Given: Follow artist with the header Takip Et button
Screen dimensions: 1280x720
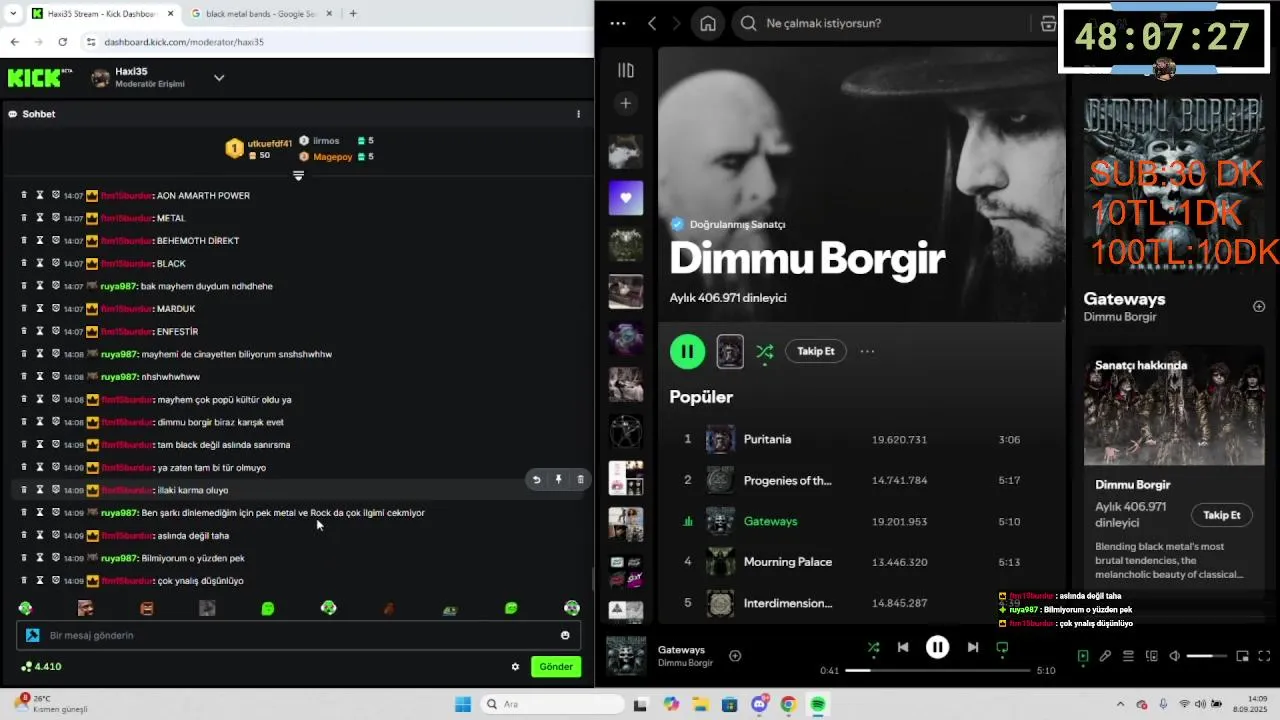Looking at the screenshot, I should tap(816, 351).
